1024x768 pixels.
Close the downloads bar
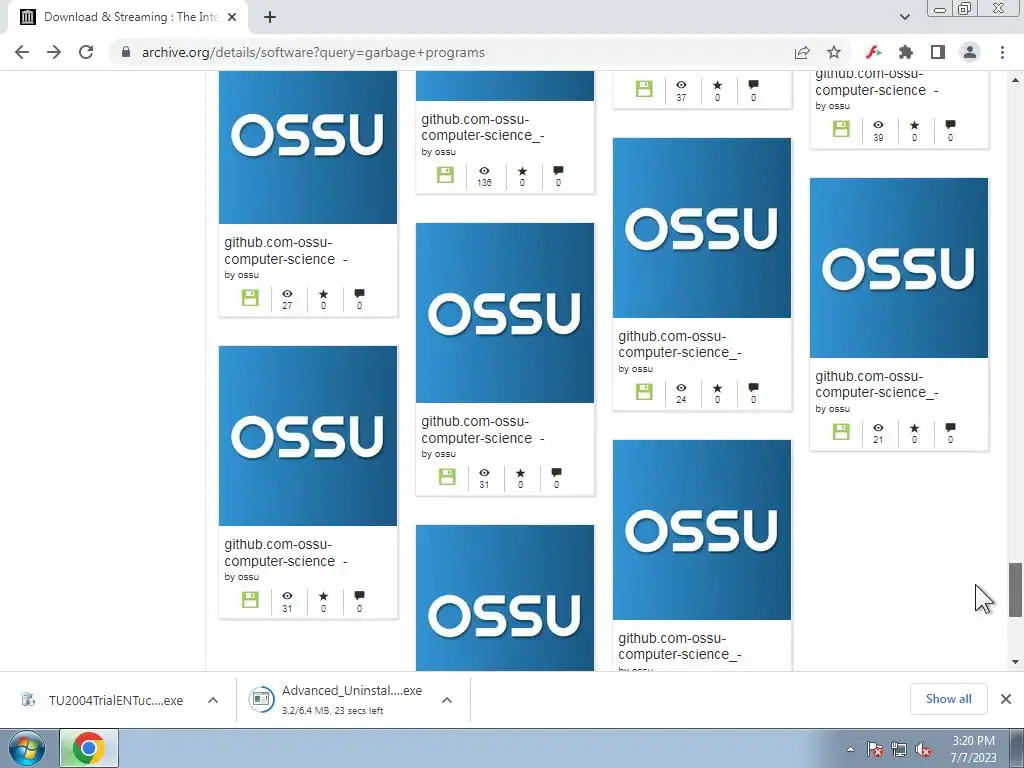tap(1006, 699)
